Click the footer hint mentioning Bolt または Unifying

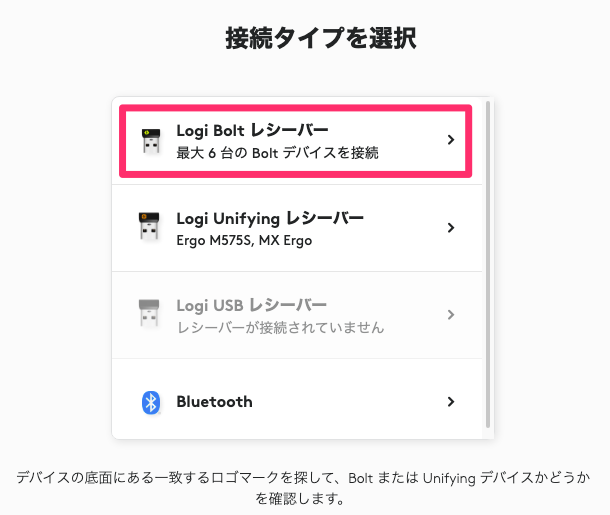coord(303,478)
